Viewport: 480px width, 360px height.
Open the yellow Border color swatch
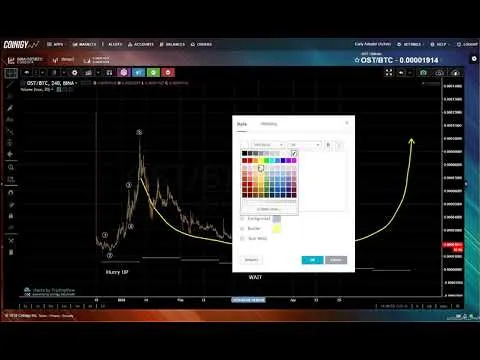pyautogui.click(x=277, y=229)
